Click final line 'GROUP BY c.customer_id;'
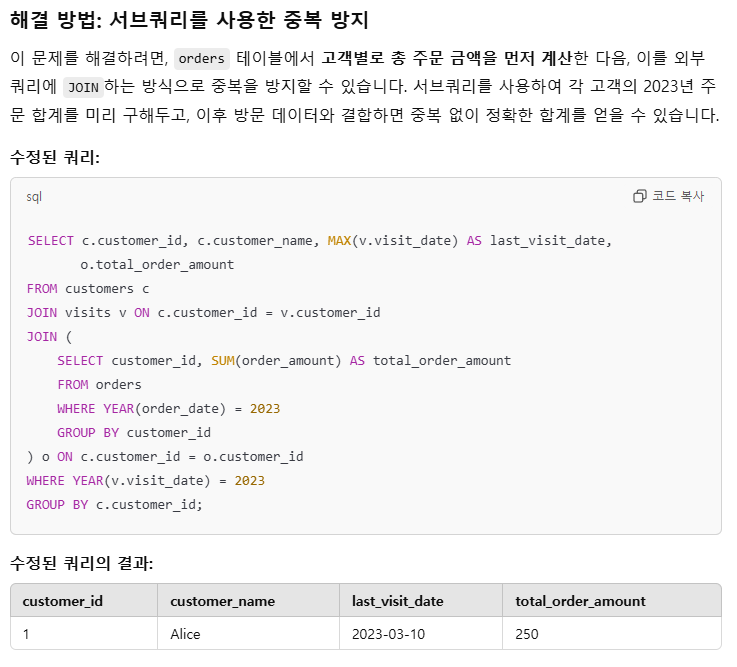Screen dimensions: 737x667 115,504
